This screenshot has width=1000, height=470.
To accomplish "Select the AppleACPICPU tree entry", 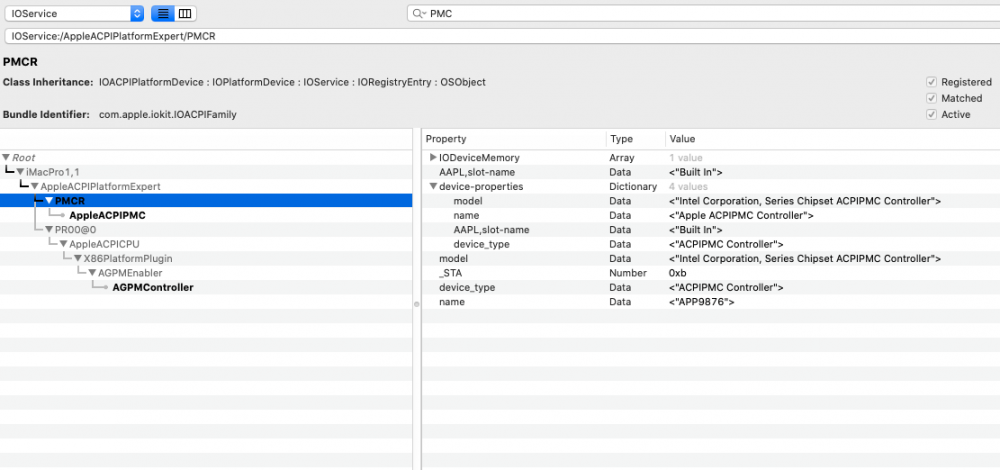I will pyautogui.click(x=105, y=244).
